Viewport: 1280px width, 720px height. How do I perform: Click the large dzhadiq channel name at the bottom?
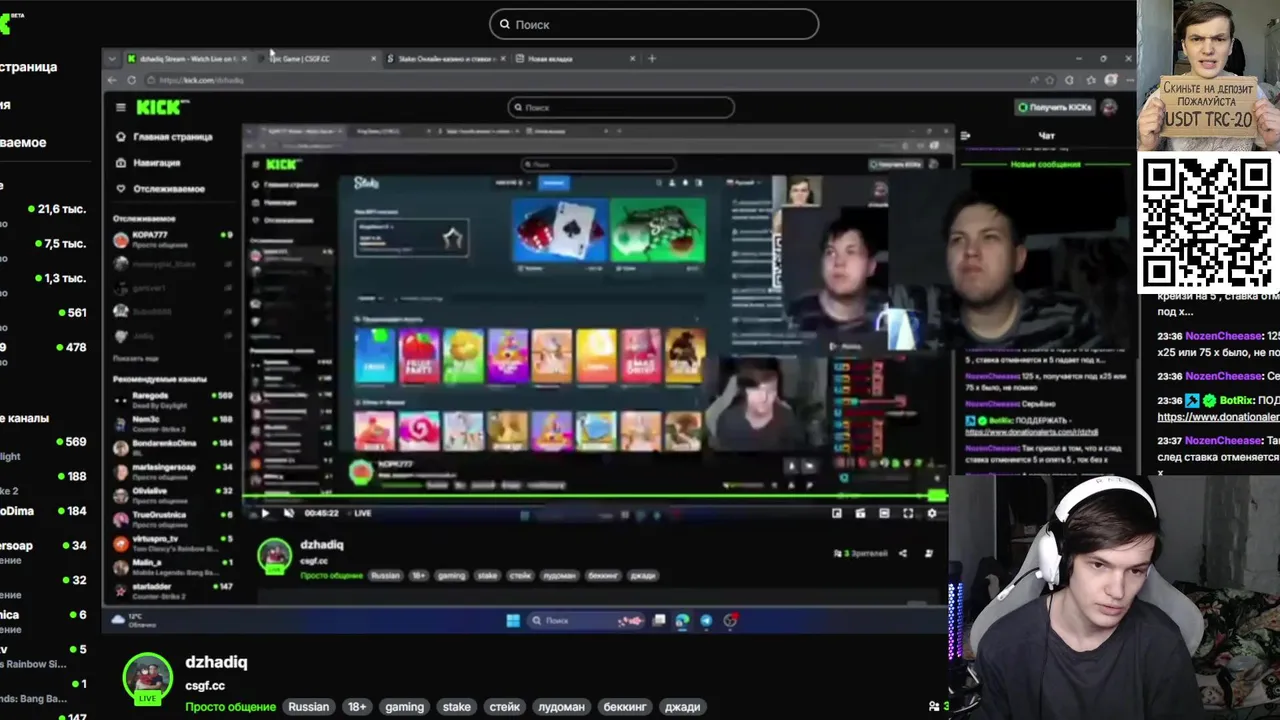point(216,662)
